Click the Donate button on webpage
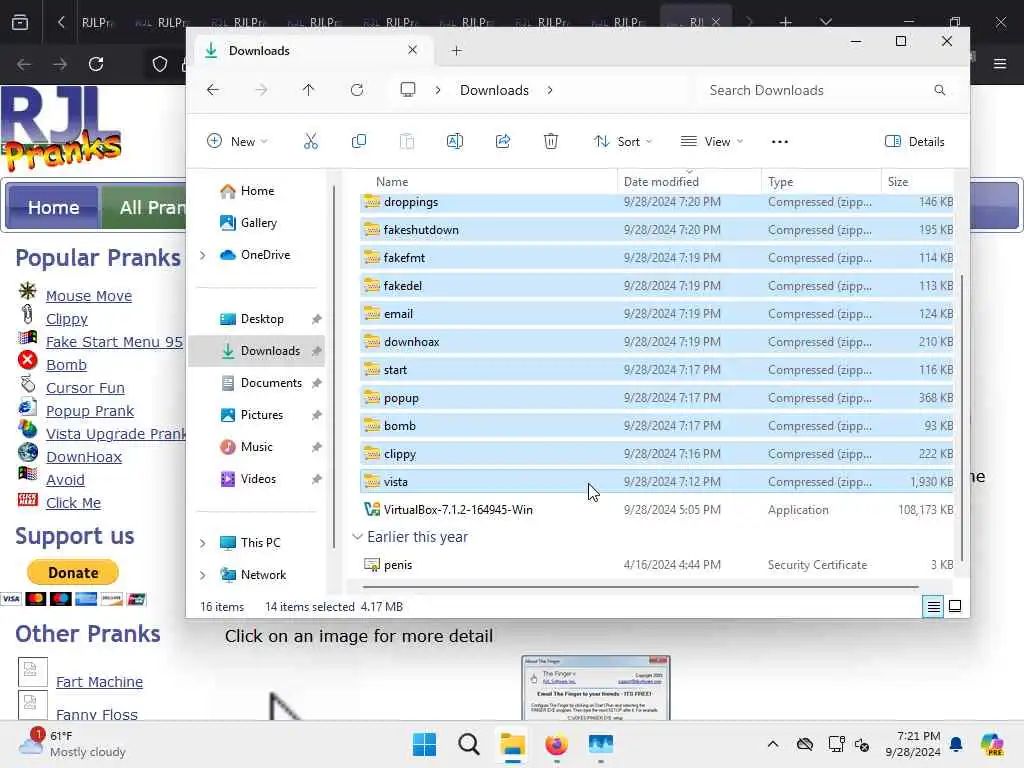Viewport: 1024px width, 768px height. point(73,573)
